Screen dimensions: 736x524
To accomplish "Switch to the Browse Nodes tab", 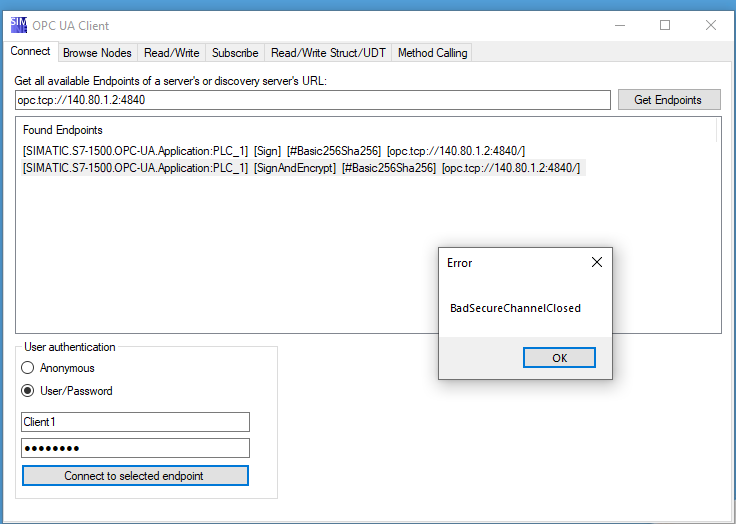I will click(97, 53).
